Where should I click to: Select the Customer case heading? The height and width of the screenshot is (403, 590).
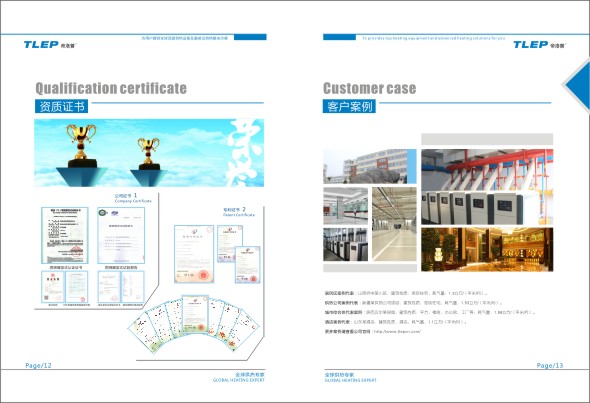tap(370, 88)
